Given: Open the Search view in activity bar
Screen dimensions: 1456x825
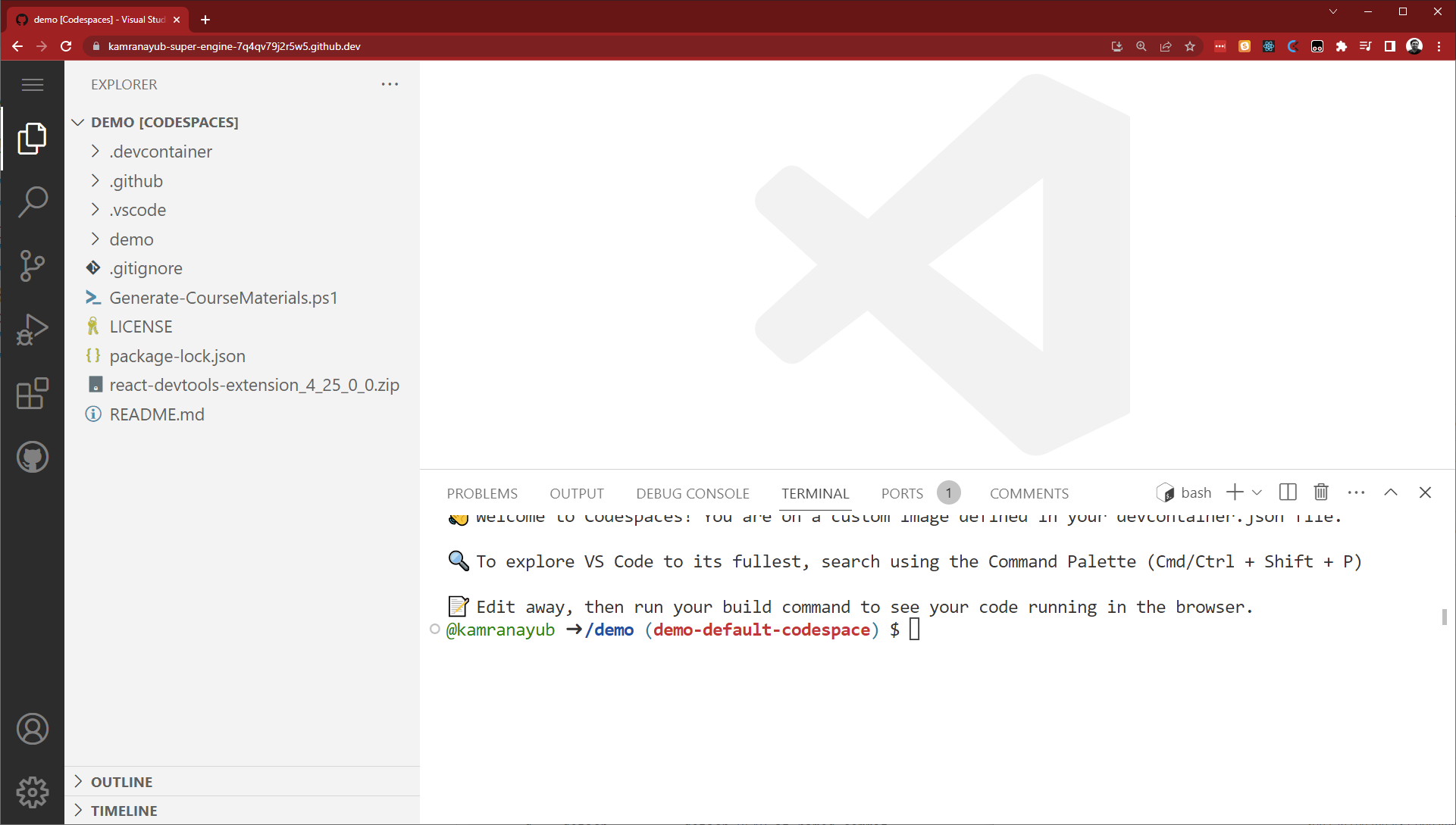Looking at the screenshot, I should (33, 202).
